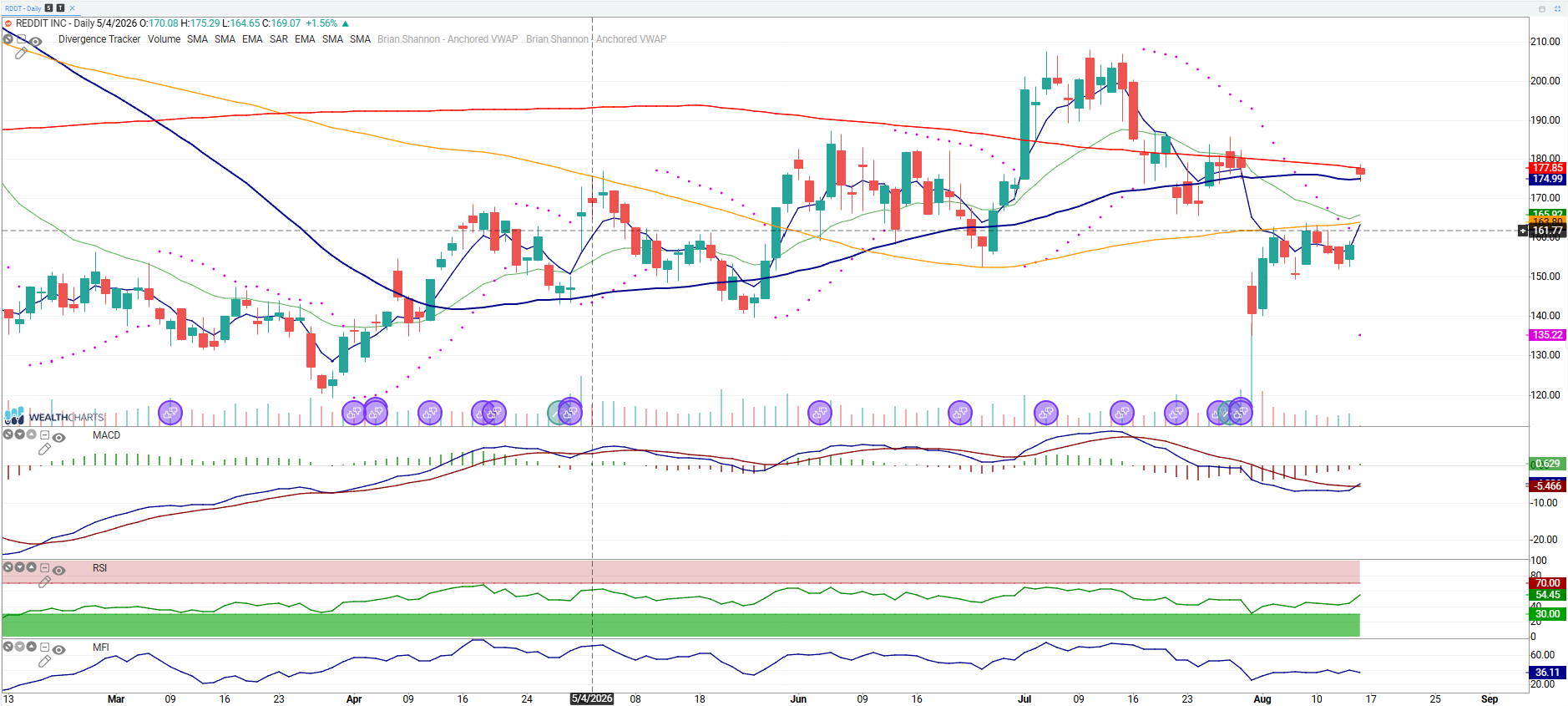Image resolution: width=1568 pixels, height=706 pixels.
Task: Toggle RSI indicator visibility
Action: click(x=58, y=570)
